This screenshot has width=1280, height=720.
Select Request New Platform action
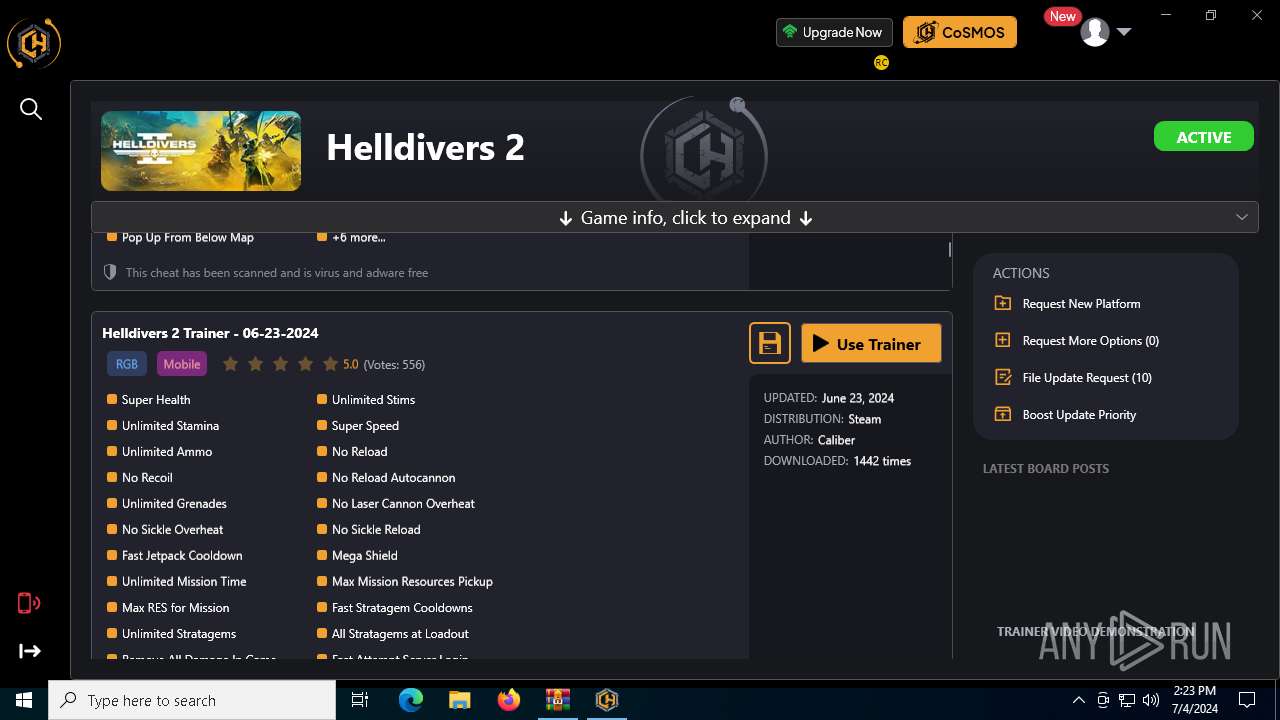1081,303
